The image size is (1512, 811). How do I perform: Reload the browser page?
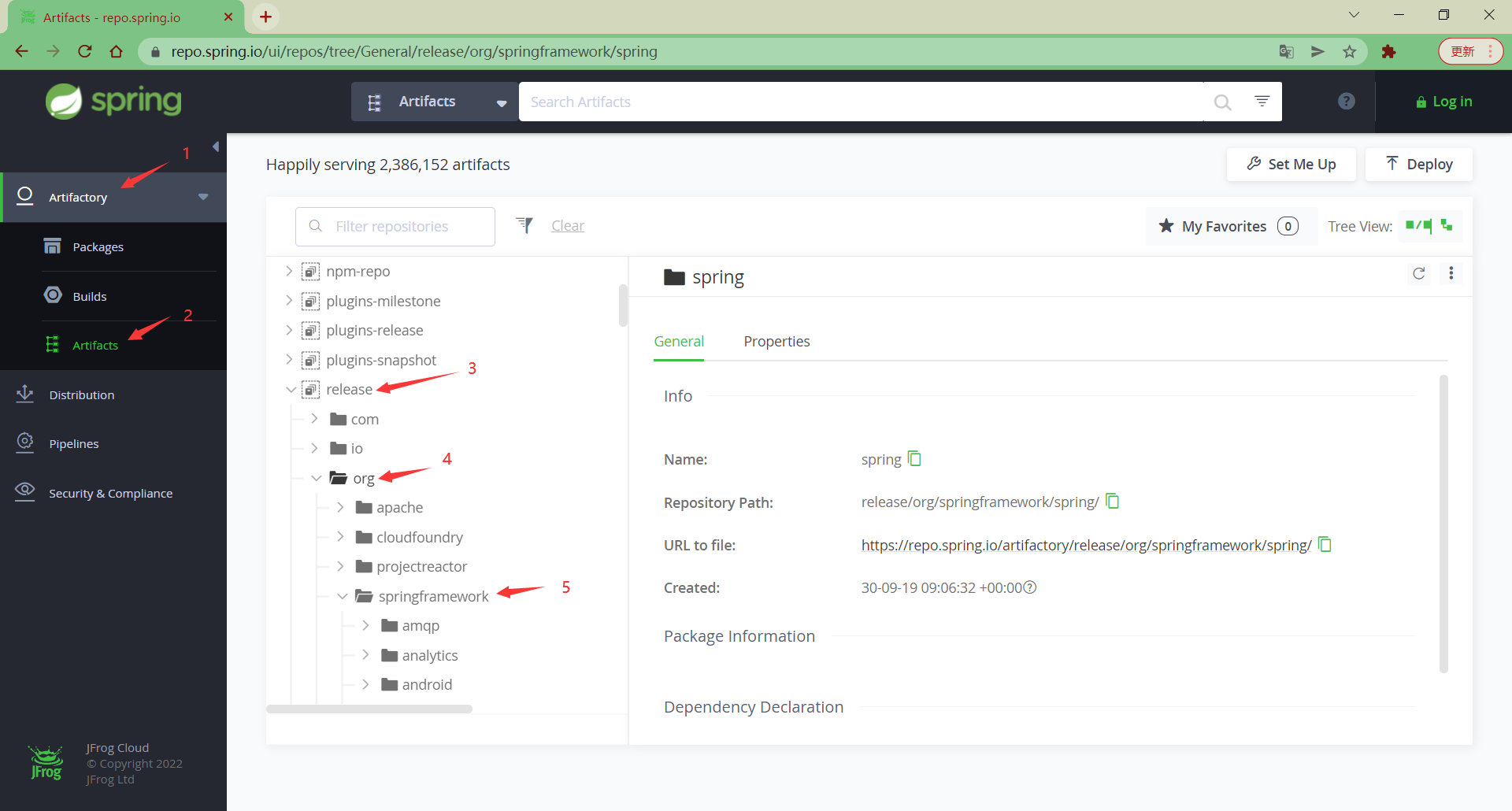85,51
